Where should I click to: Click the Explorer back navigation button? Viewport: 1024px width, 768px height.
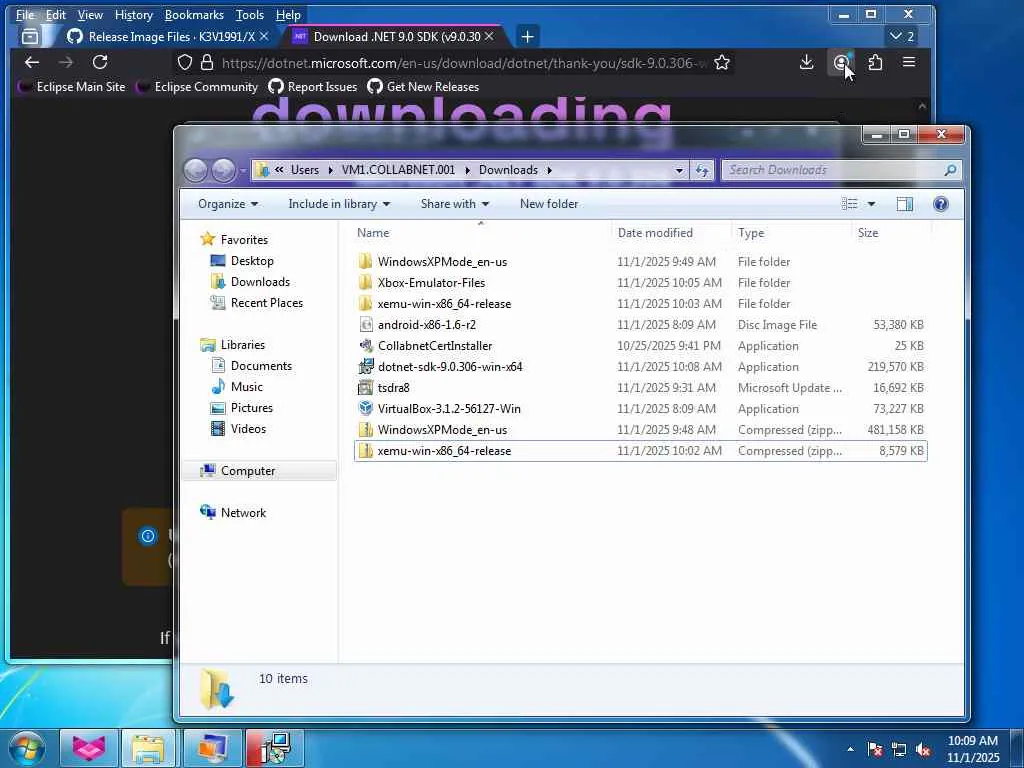tap(196, 170)
